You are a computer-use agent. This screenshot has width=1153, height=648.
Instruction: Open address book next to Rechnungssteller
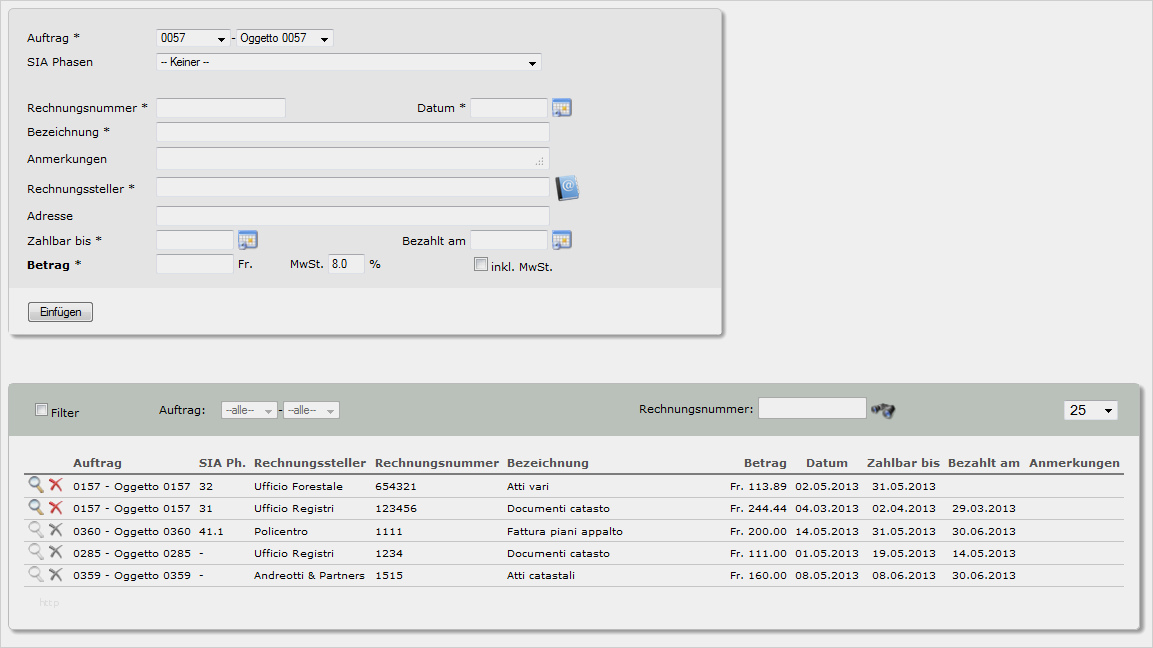[x=567, y=188]
